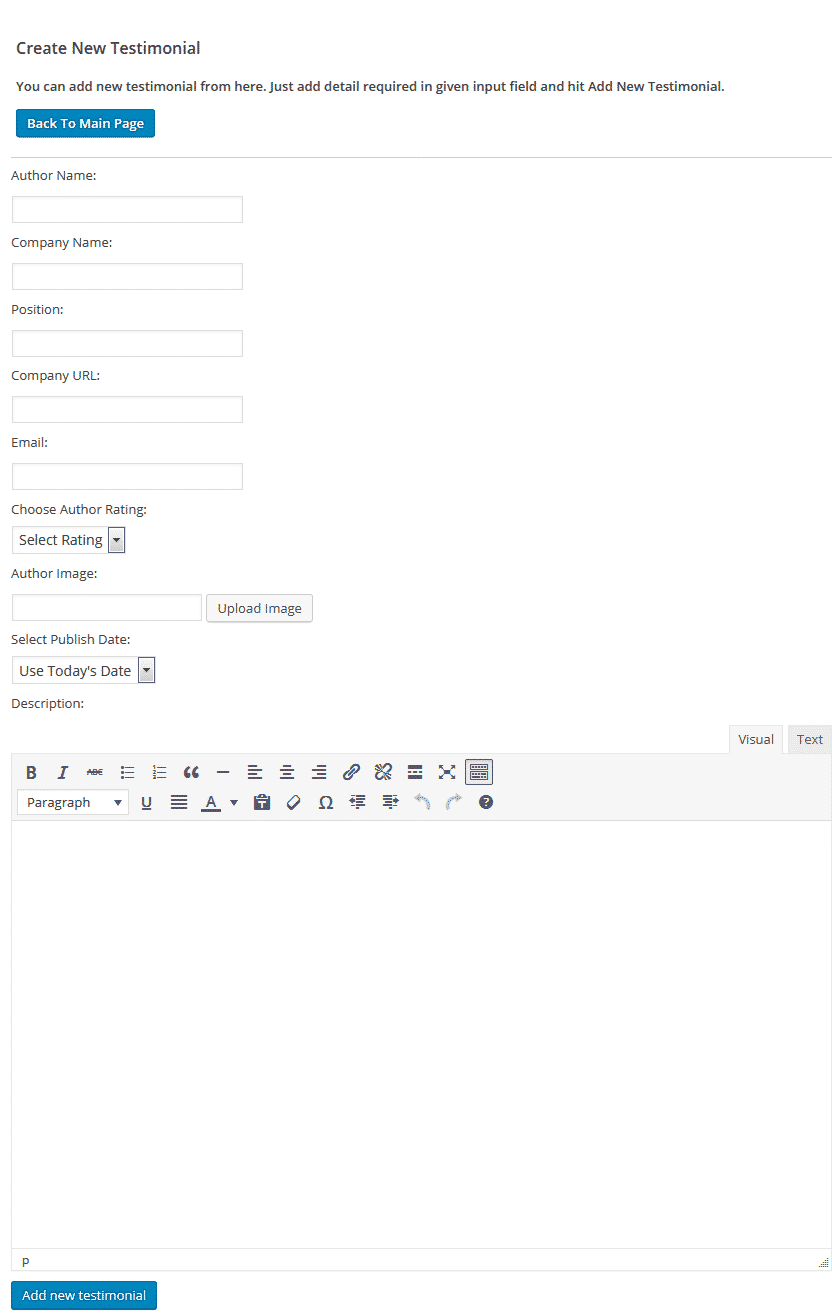This screenshot has height=1313, width=832.
Task: Click the Upload Image button
Action: point(259,608)
